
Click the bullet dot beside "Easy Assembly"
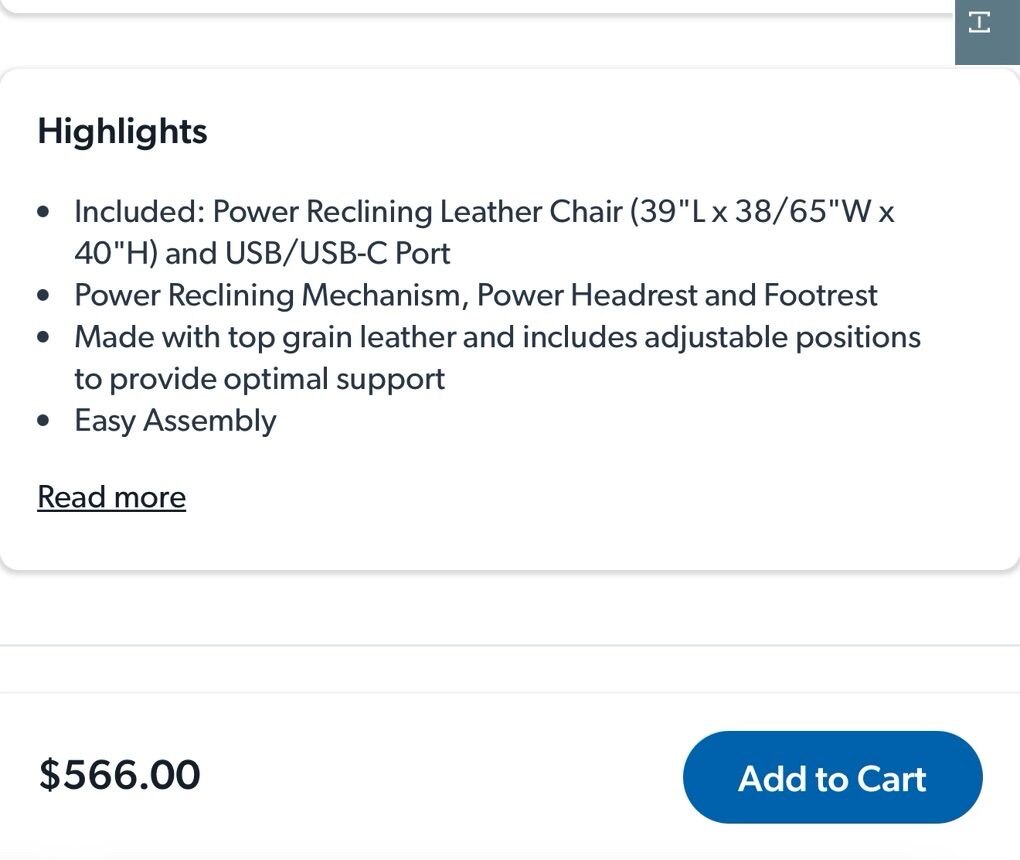[x=43, y=421]
